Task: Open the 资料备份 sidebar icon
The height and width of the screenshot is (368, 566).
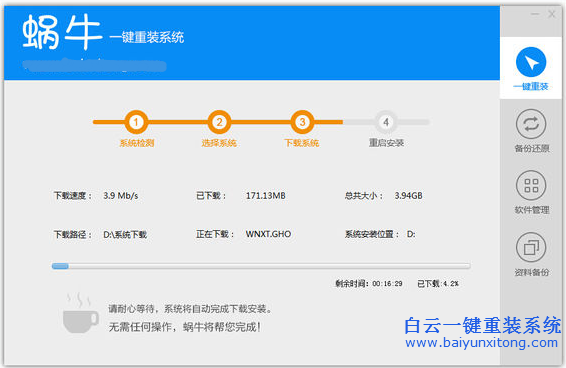Action: click(x=531, y=247)
